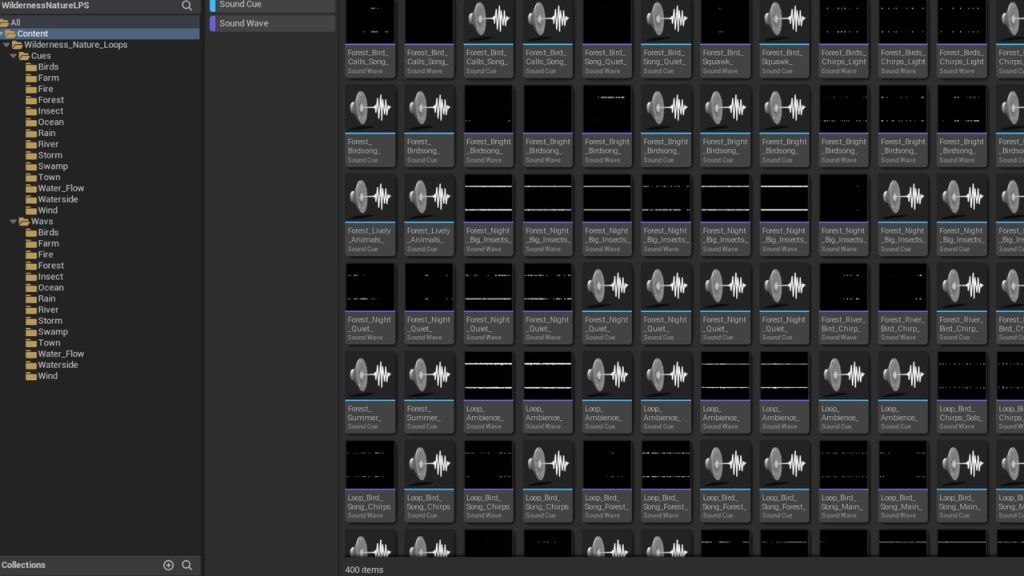Click the Collections search magnifier icon
This screenshot has height=576, width=1024.
(187, 565)
